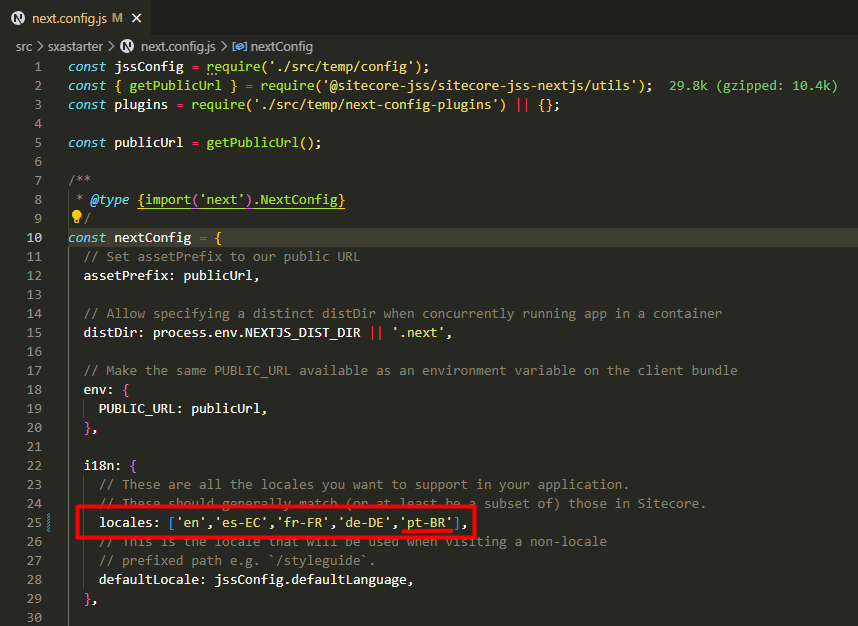The width and height of the screenshot is (858, 626).
Task: Click the i18n property on line 22
Action: tap(98, 466)
